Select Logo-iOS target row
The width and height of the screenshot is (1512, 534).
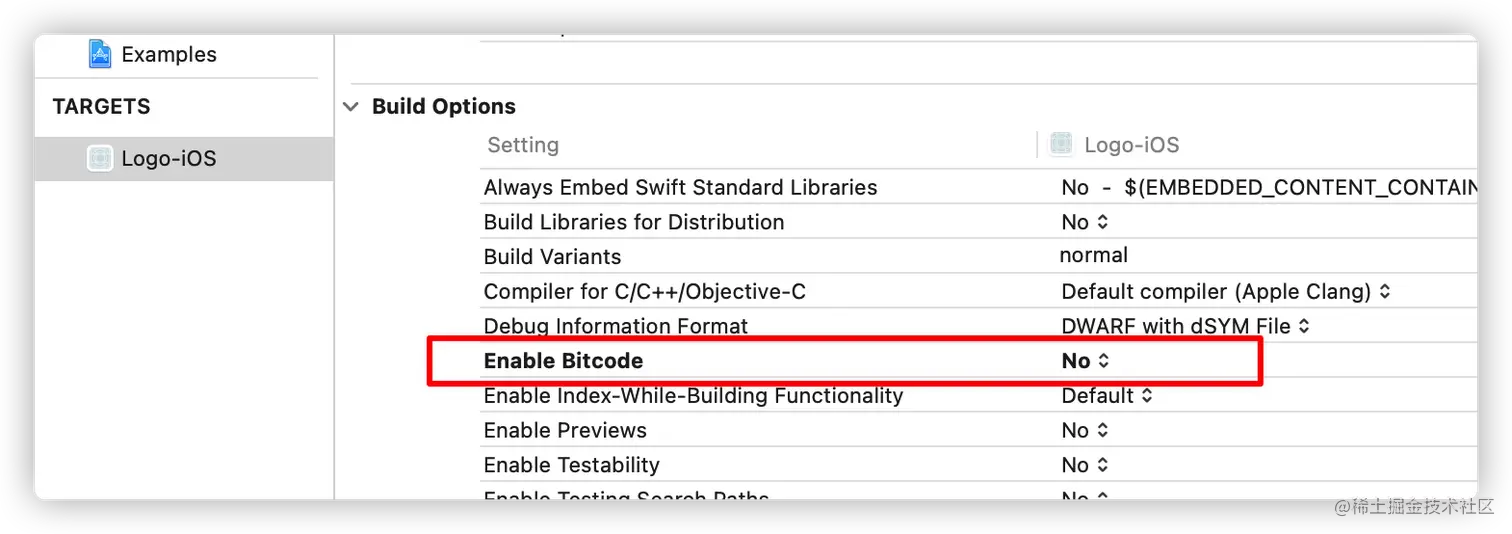(x=184, y=158)
